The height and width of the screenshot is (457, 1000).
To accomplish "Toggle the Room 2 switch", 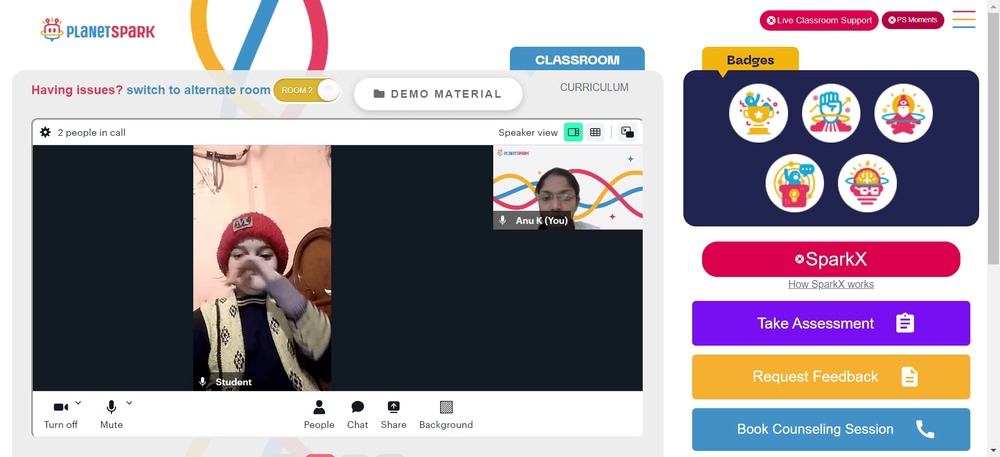I will (307, 90).
